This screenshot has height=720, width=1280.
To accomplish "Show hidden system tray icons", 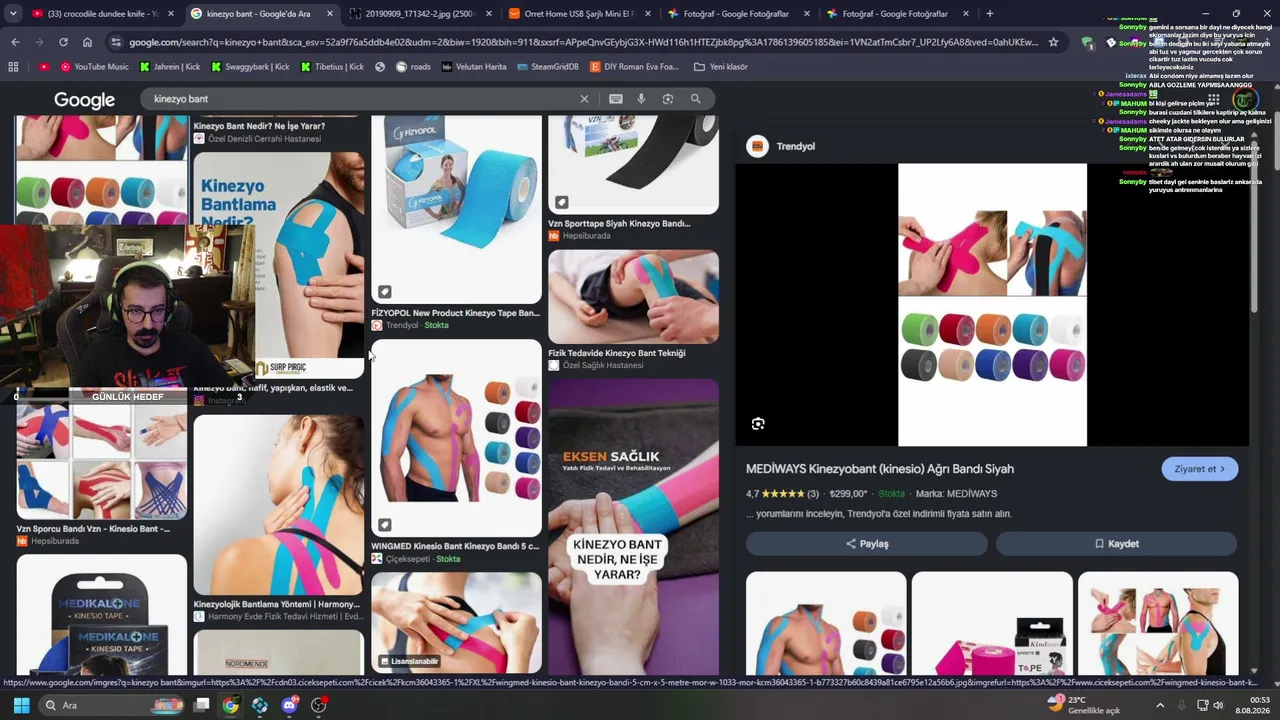I will coord(1160,705).
